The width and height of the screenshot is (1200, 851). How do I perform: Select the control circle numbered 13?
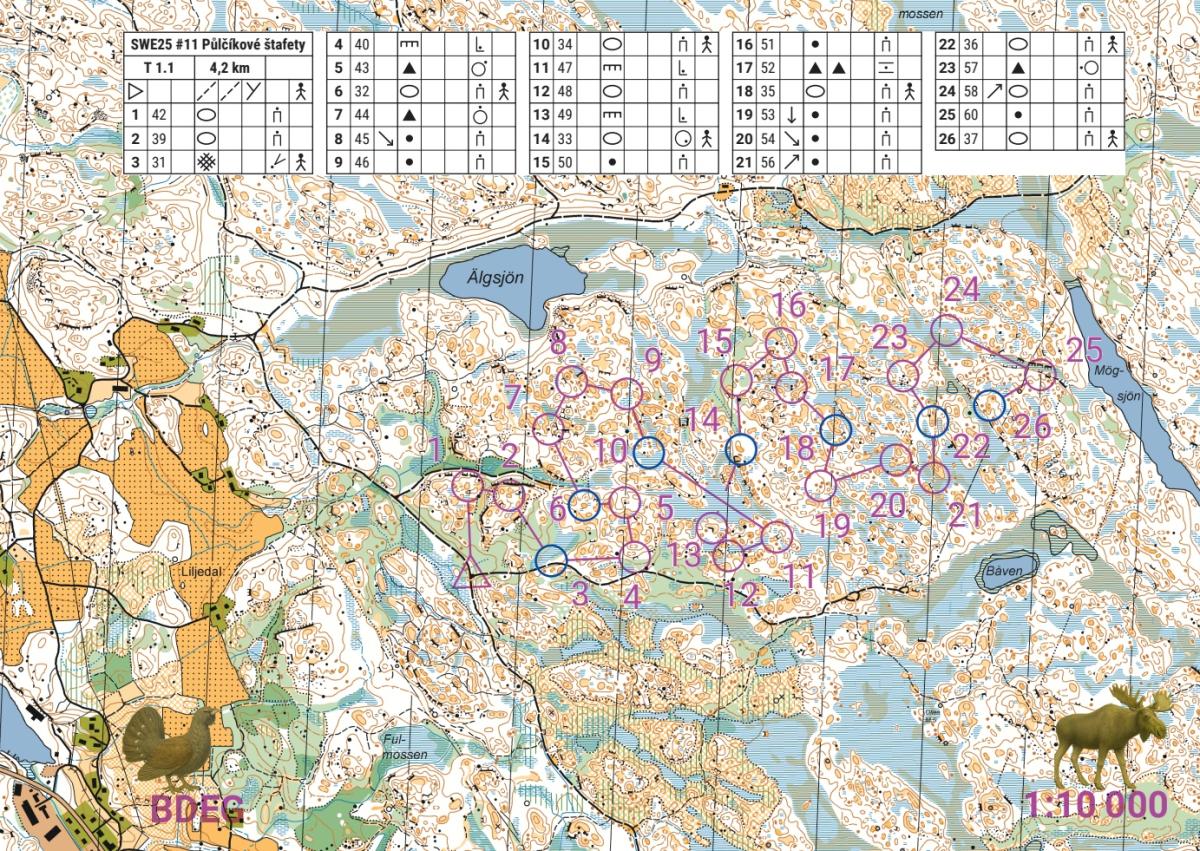[x=712, y=527]
